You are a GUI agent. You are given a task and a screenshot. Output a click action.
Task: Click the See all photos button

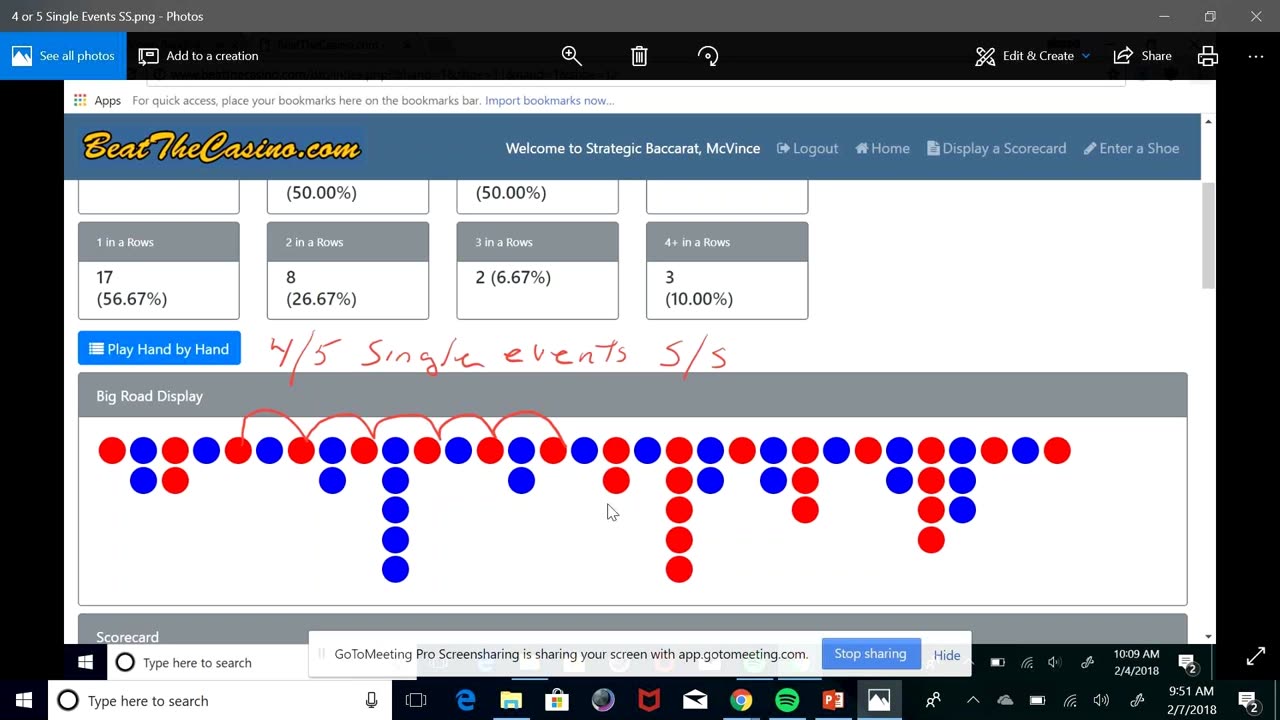pyautogui.click(x=63, y=56)
